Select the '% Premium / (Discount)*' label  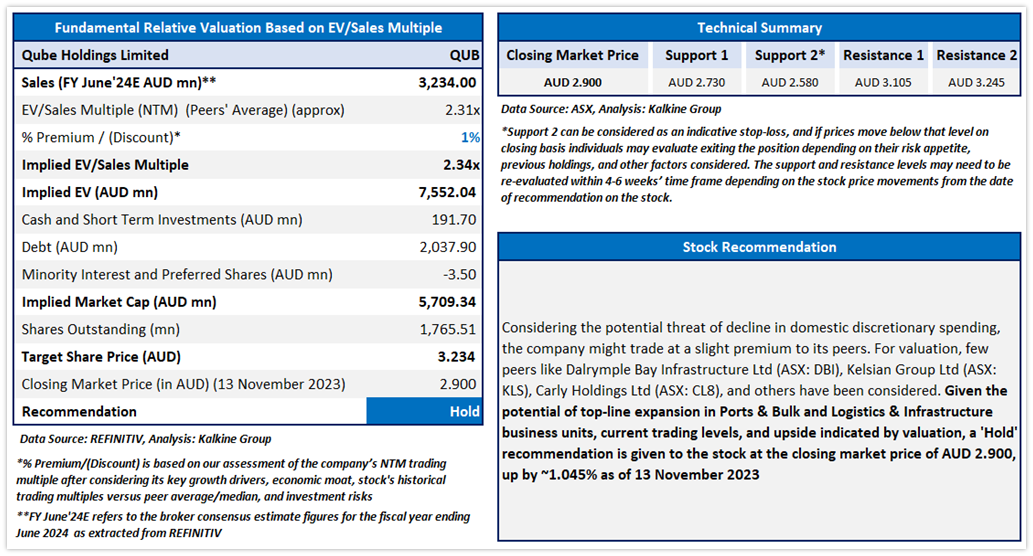(x=101, y=138)
